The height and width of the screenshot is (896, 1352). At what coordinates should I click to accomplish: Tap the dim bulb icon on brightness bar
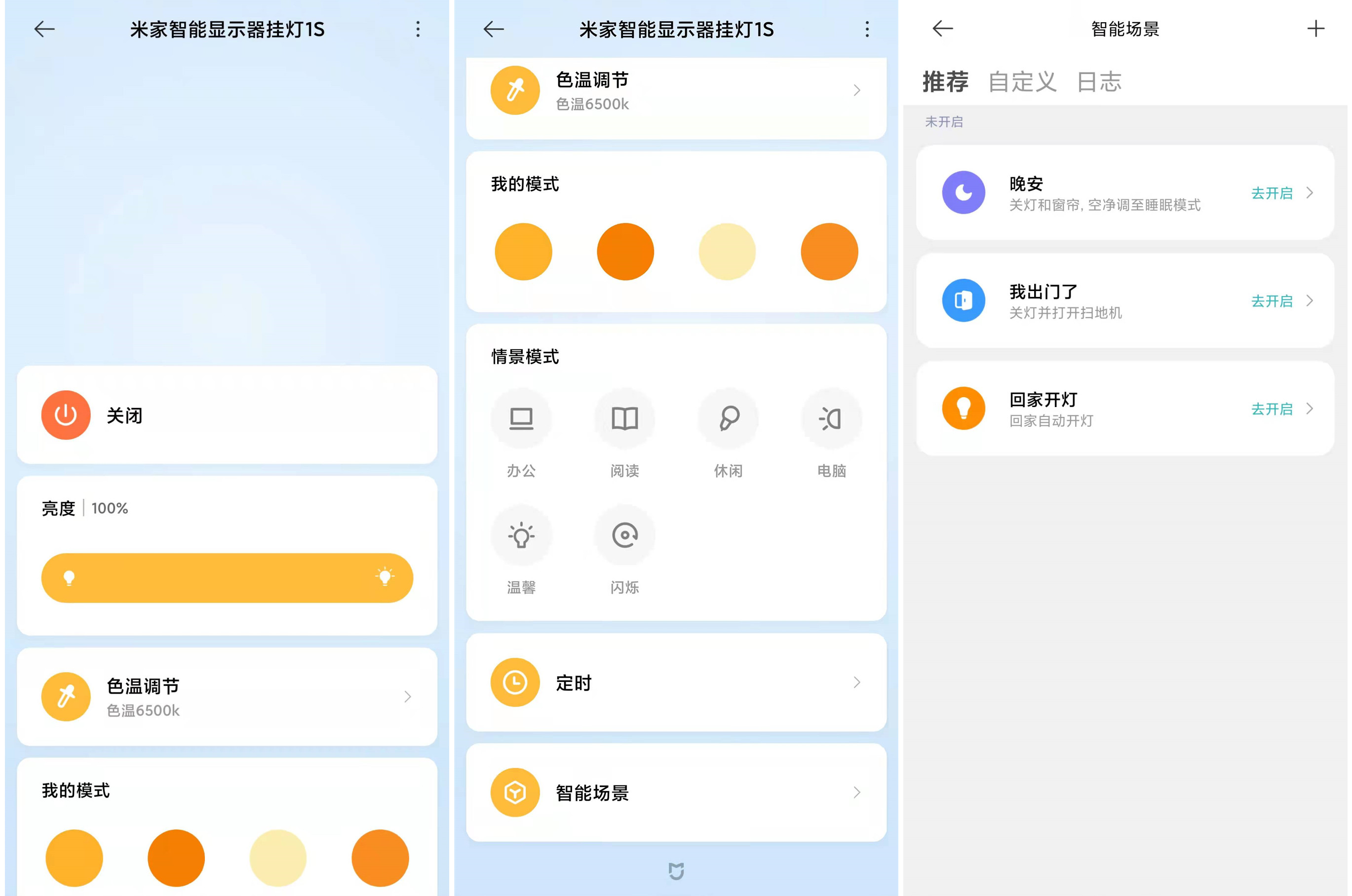[x=69, y=578]
